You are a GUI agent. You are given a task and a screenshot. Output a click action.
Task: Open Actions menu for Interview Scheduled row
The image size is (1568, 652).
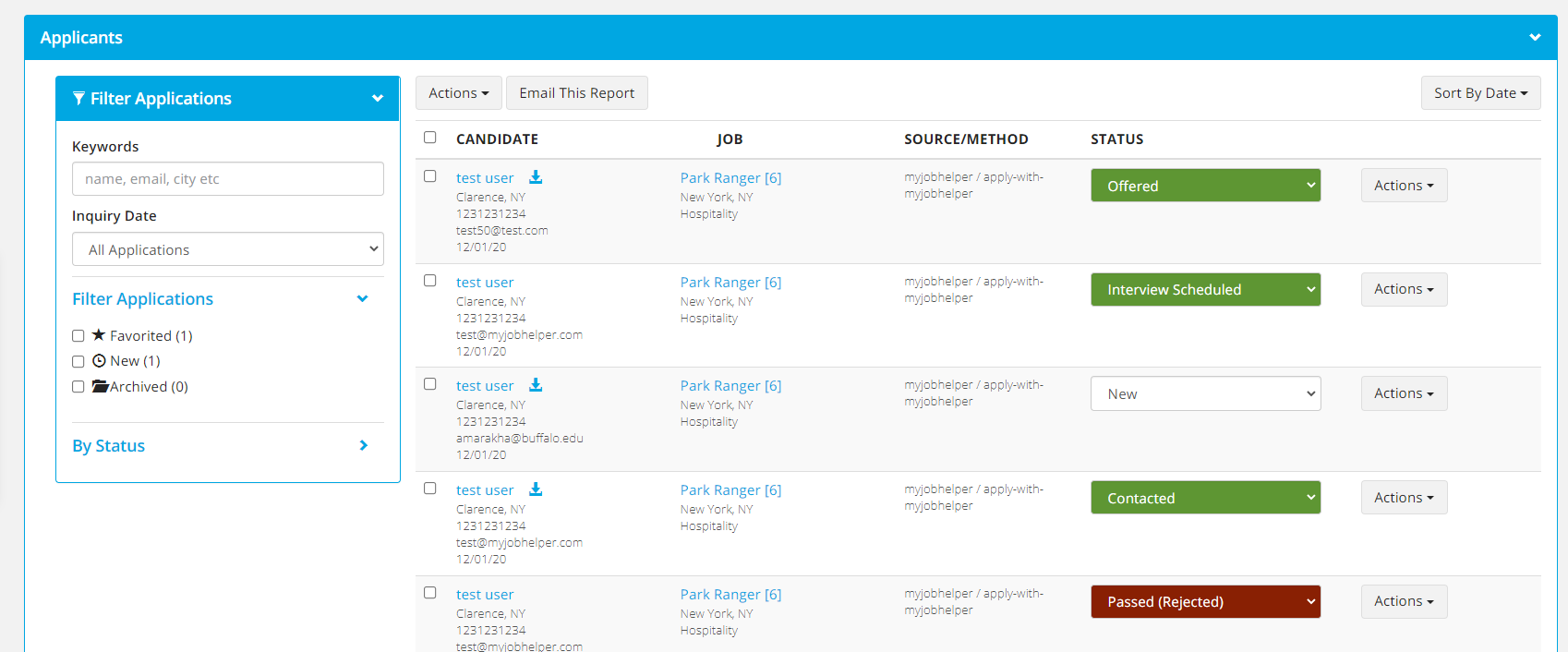[x=1404, y=290]
